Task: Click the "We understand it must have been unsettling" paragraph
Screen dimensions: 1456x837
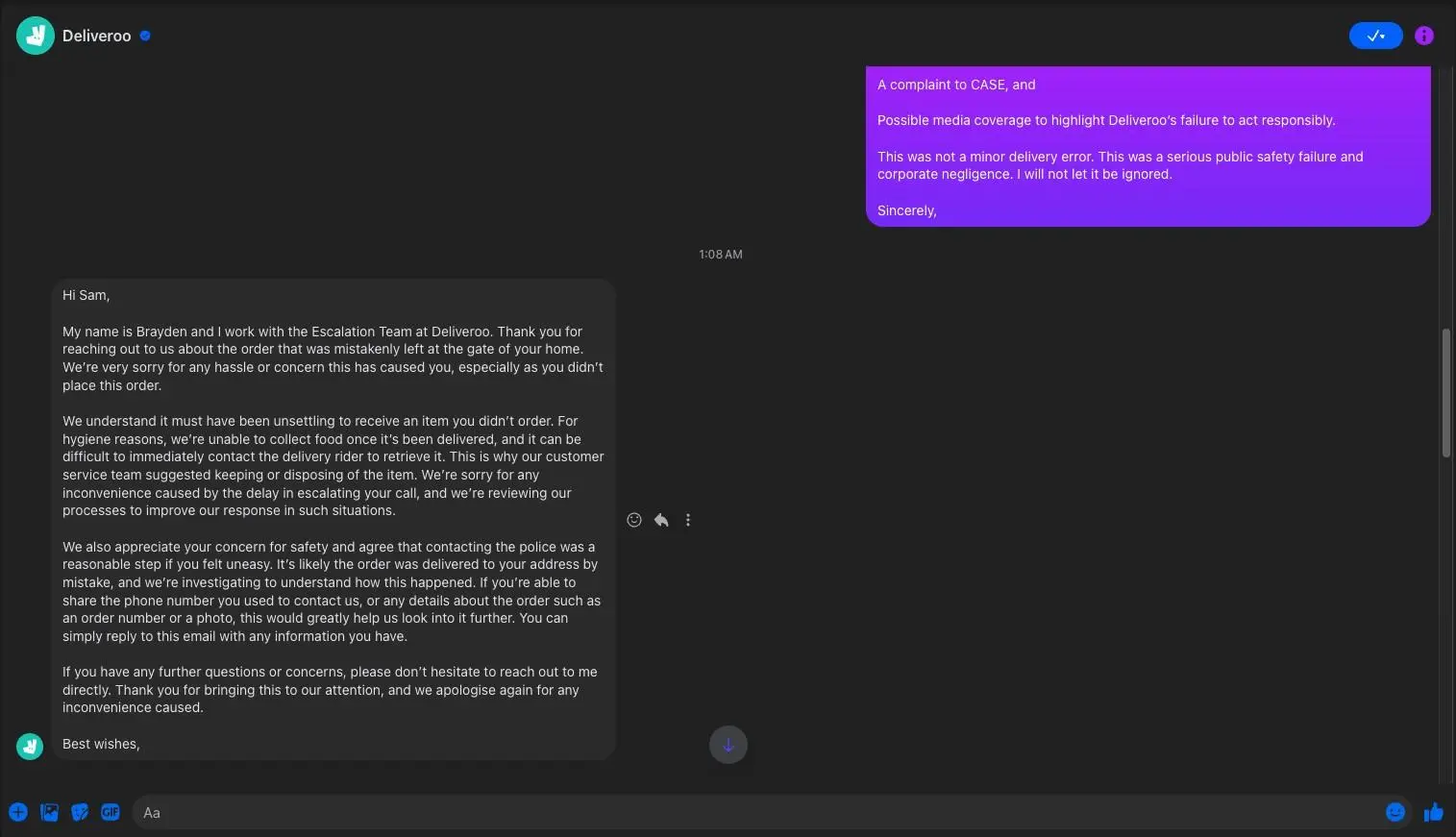Action: (333, 466)
